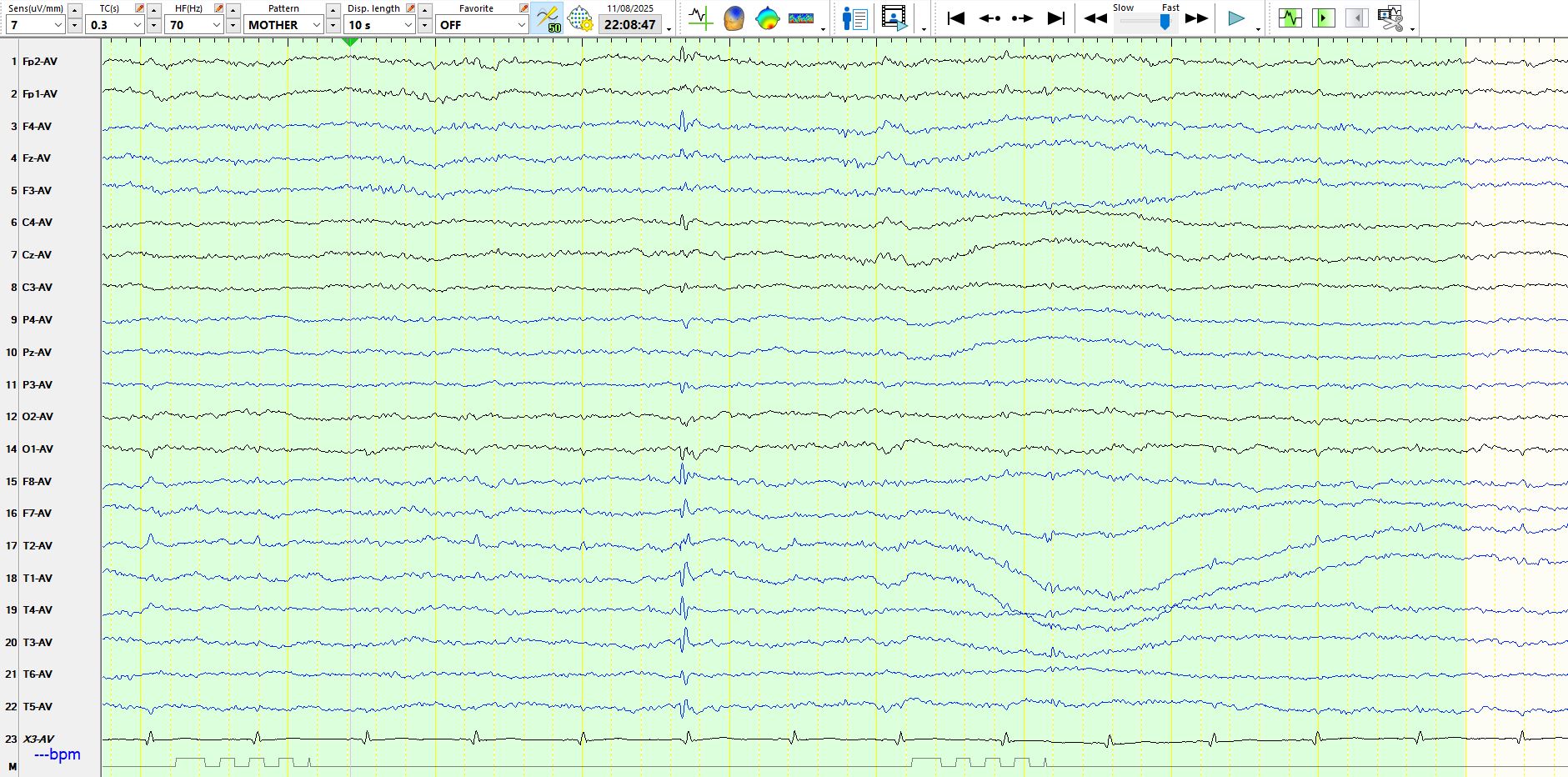Image resolution: width=1568 pixels, height=777 pixels.
Task: Click the waveform cursor measurement icon
Action: 700,18
